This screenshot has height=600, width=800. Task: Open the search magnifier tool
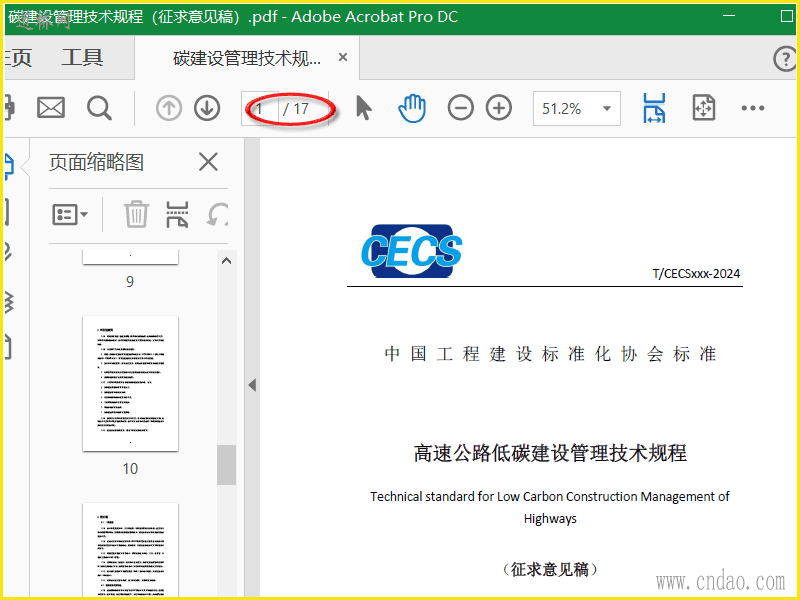point(99,108)
